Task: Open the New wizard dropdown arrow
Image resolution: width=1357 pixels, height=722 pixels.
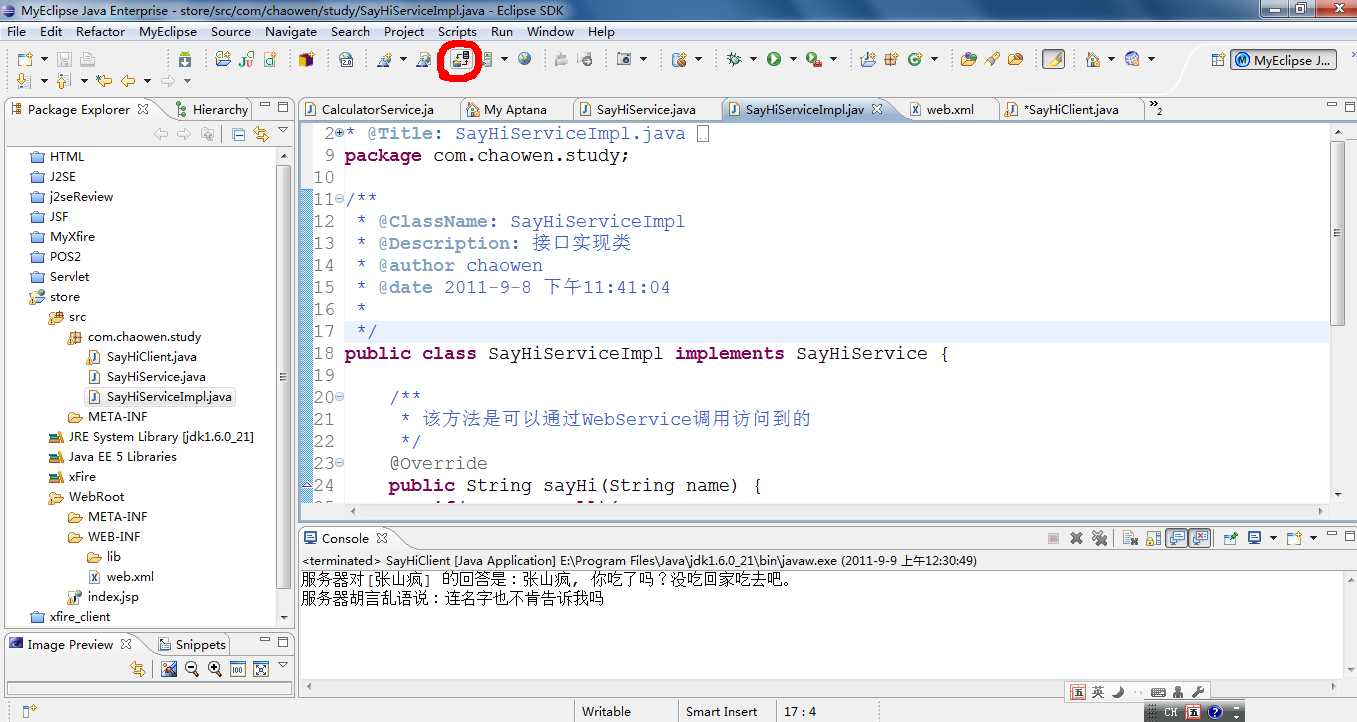Action: click(43, 60)
